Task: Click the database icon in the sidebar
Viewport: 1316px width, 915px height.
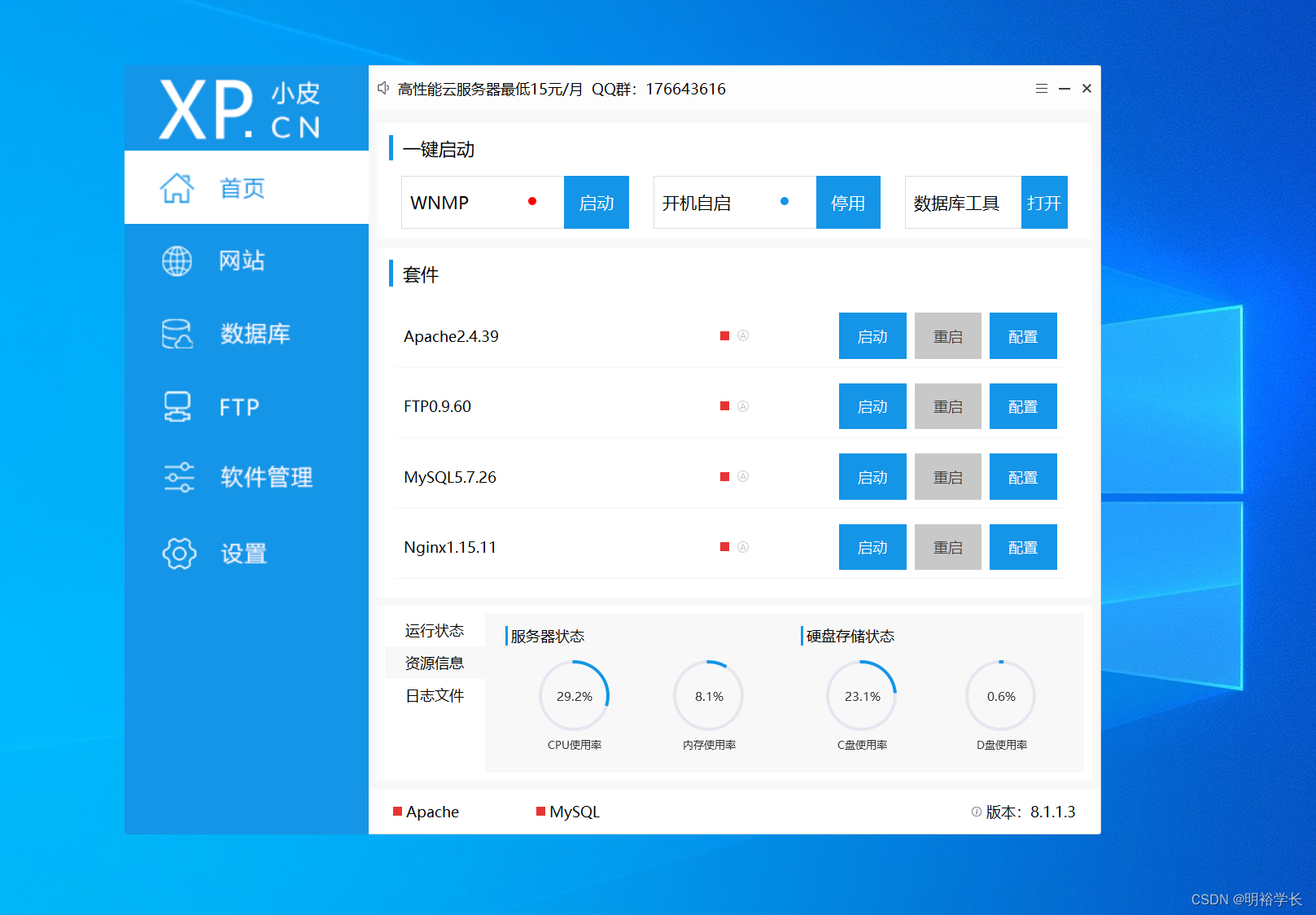Action: click(x=177, y=334)
